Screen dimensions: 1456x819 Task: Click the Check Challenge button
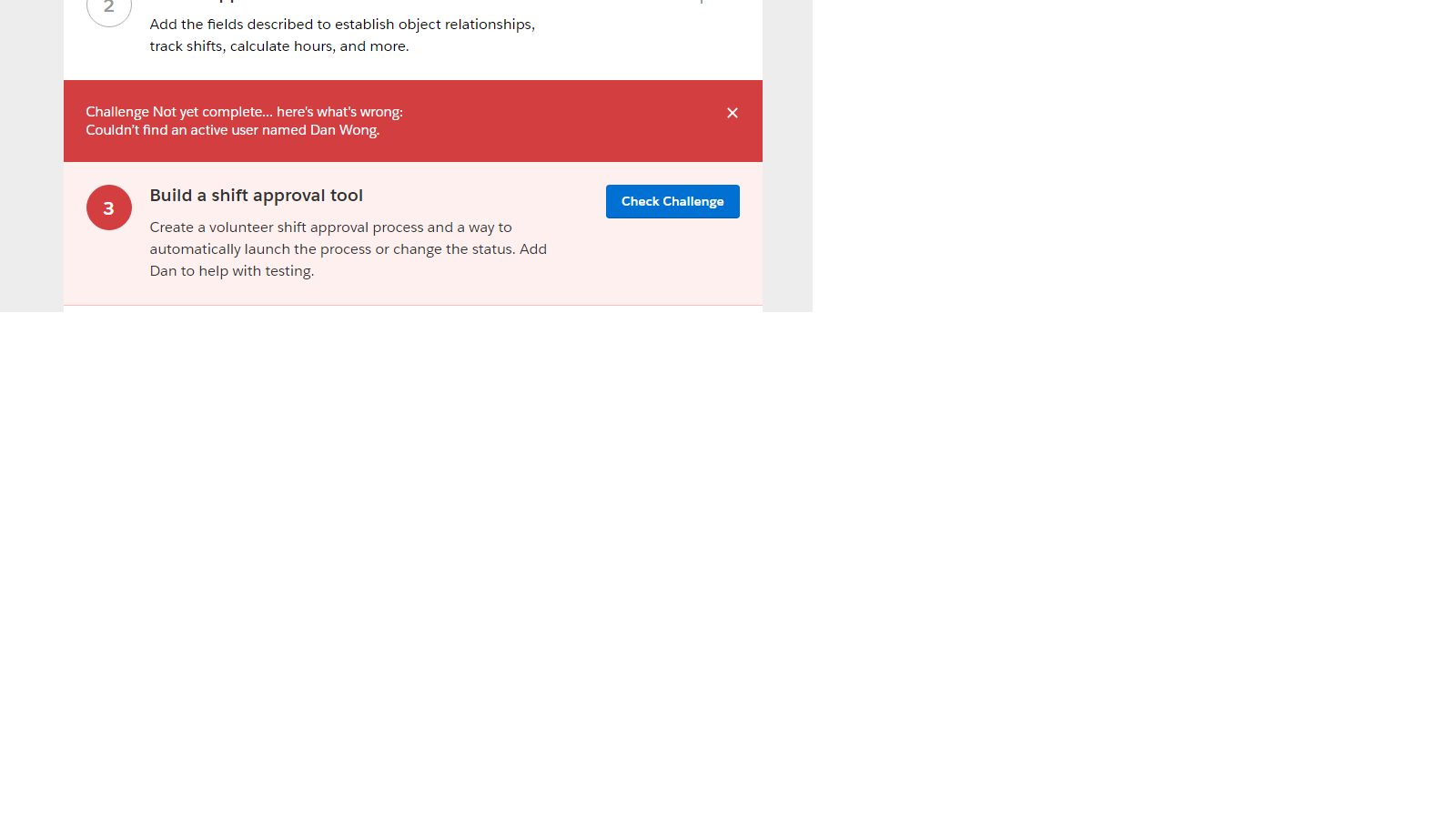click(x=672, y=201)
